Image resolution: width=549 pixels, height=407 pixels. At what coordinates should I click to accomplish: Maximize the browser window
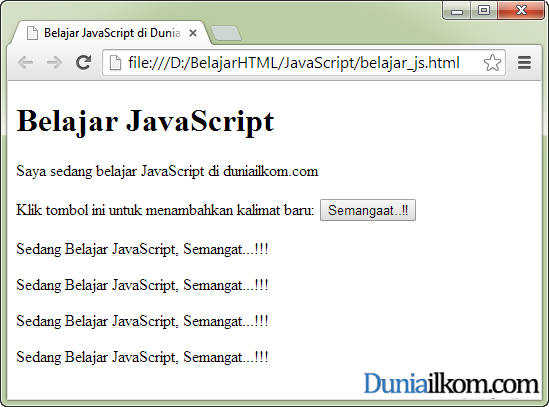[x=484, y=11]
